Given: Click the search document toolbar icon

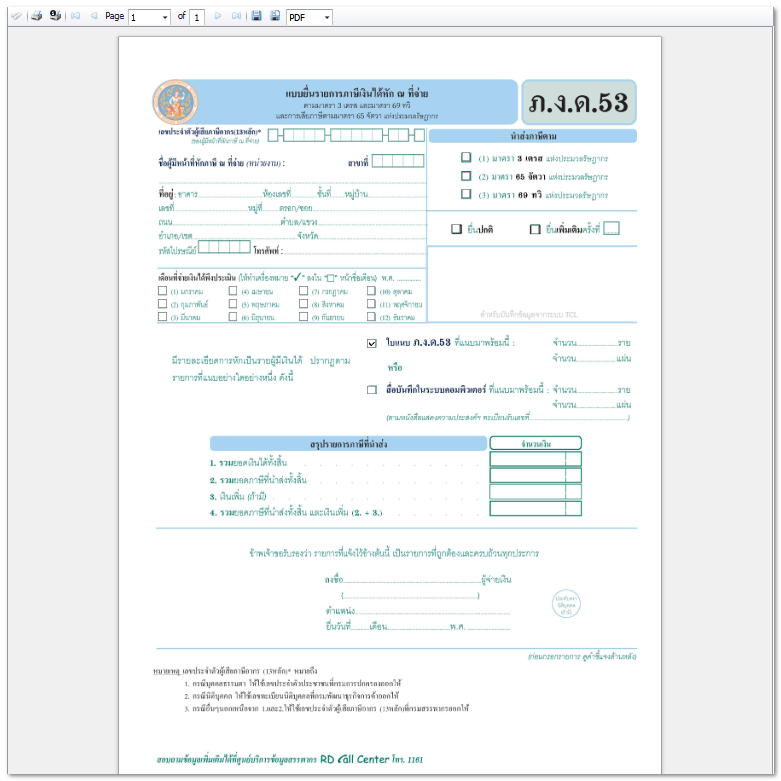Looking at the screenshot, I should [x=16, y=17].
